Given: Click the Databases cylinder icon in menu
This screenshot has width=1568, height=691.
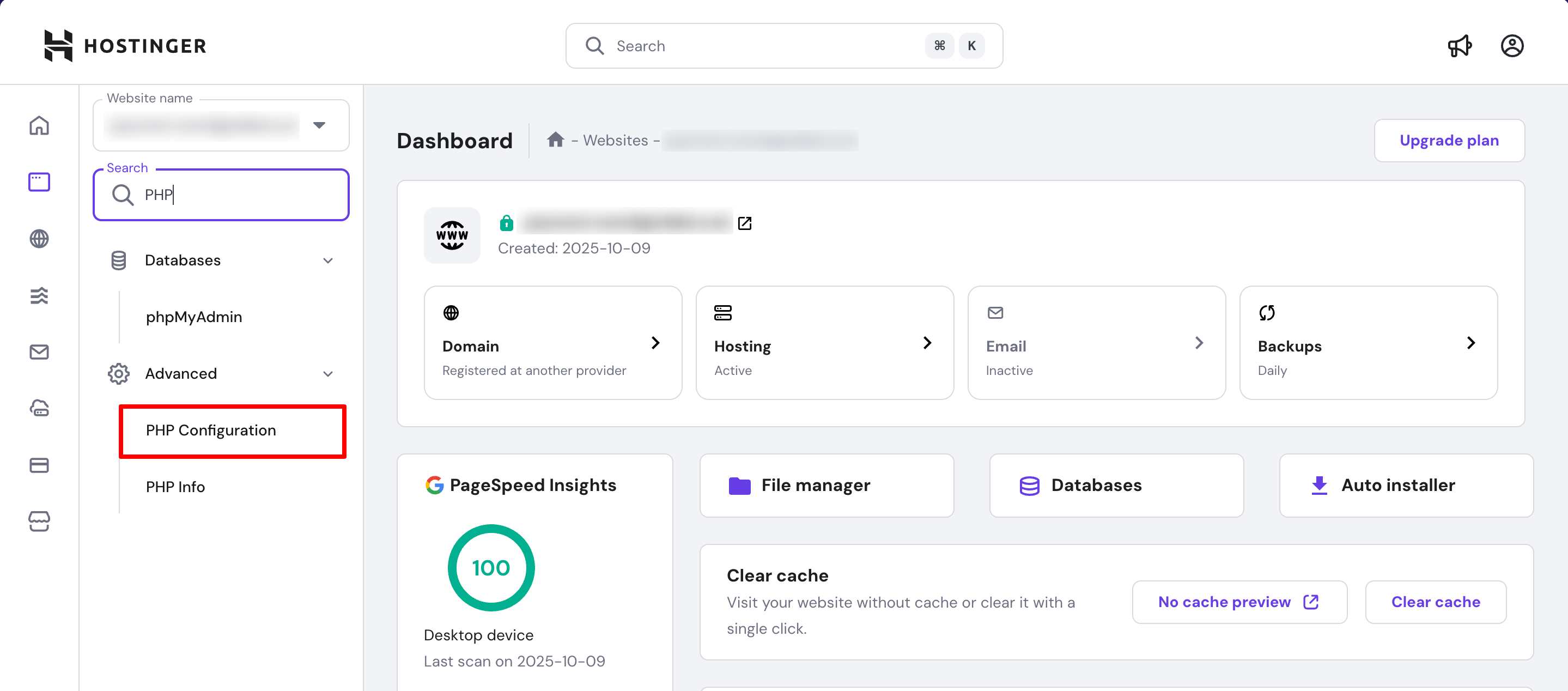Looking at the screenshot, I should [x=119, y=260].
